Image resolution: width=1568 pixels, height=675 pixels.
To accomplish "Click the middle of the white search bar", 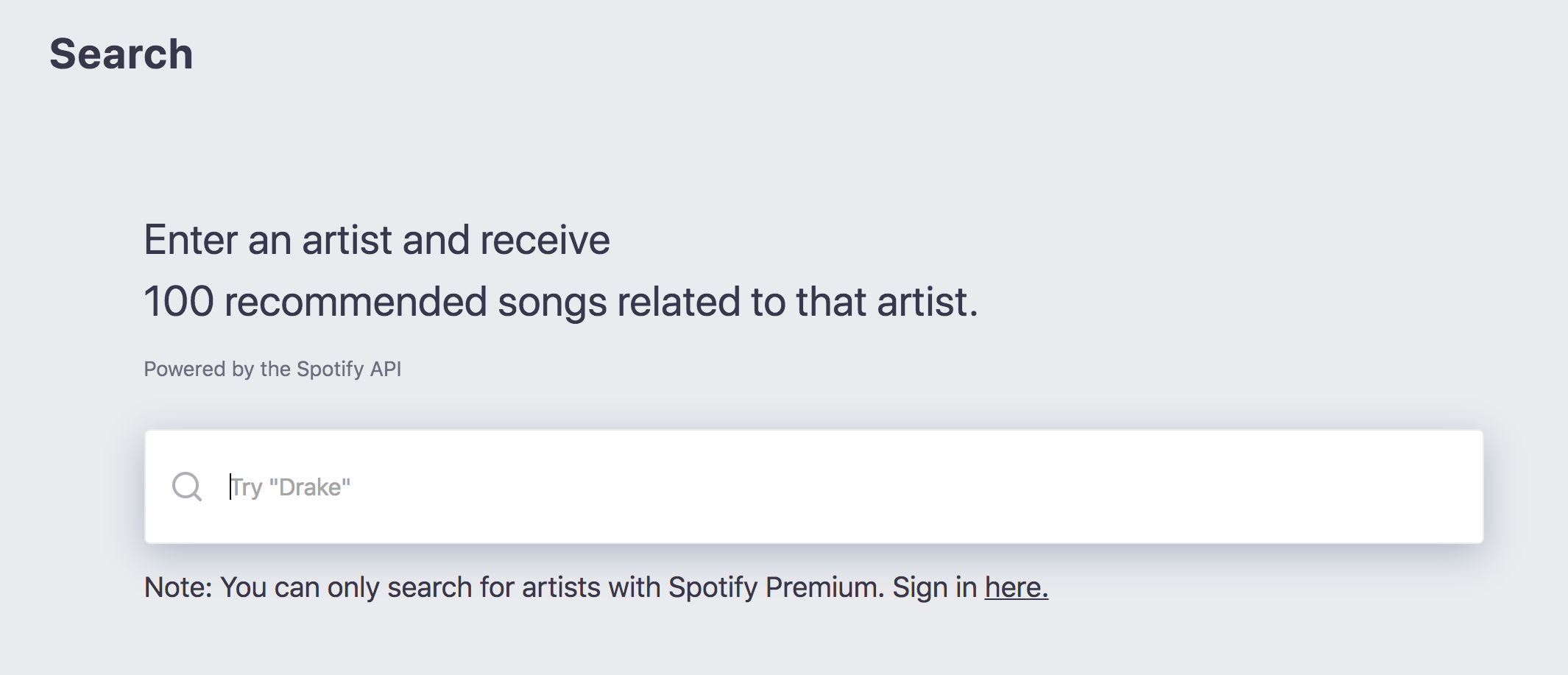I will [814, 487].
